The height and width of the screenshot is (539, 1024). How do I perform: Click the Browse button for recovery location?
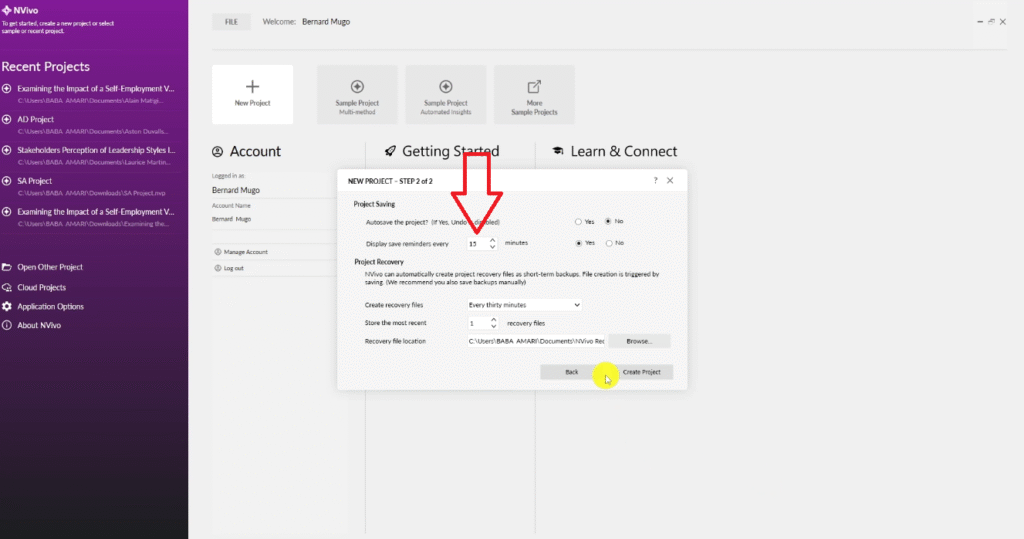(x=639, y=341)
